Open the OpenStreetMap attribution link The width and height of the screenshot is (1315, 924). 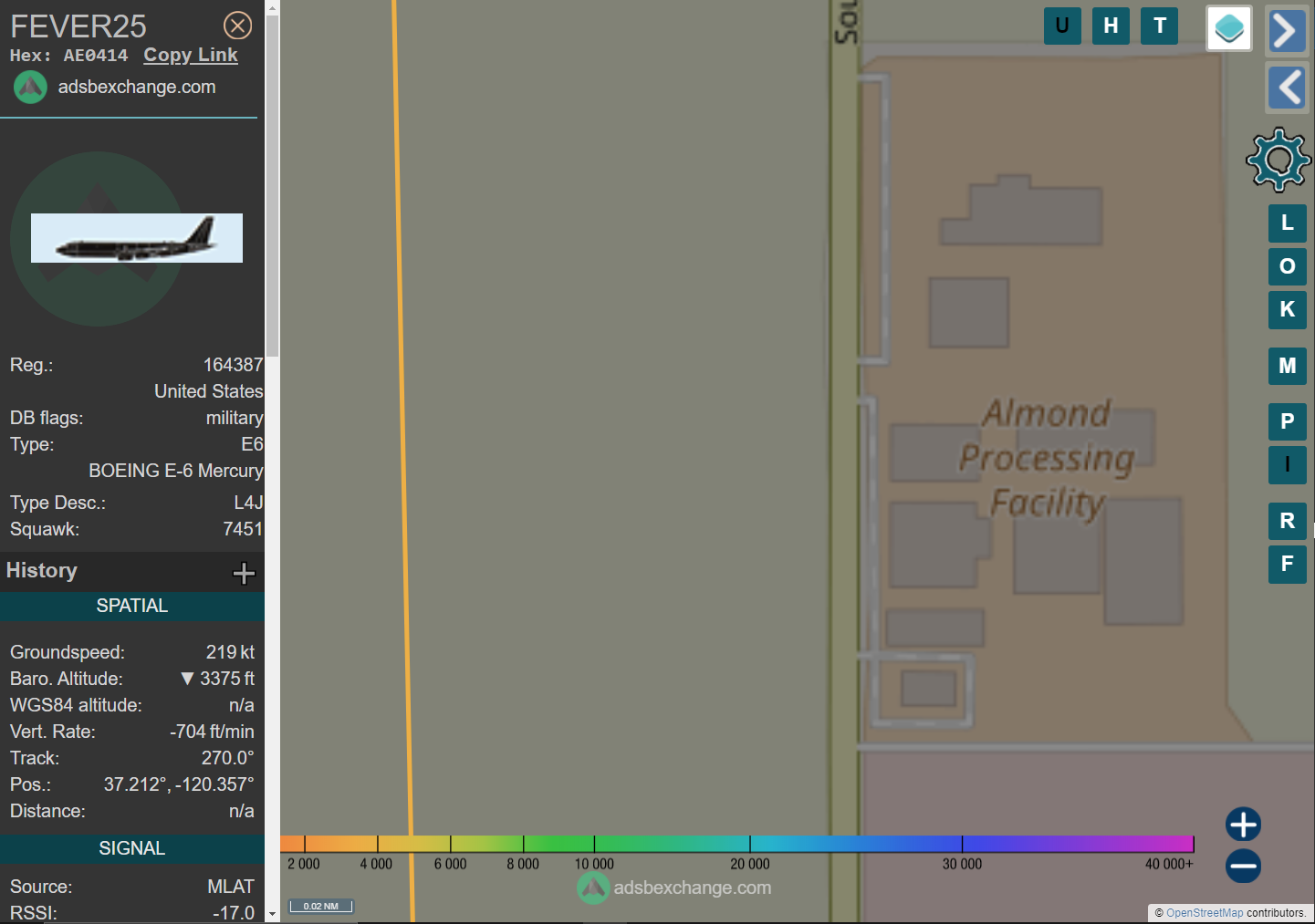1205,913
